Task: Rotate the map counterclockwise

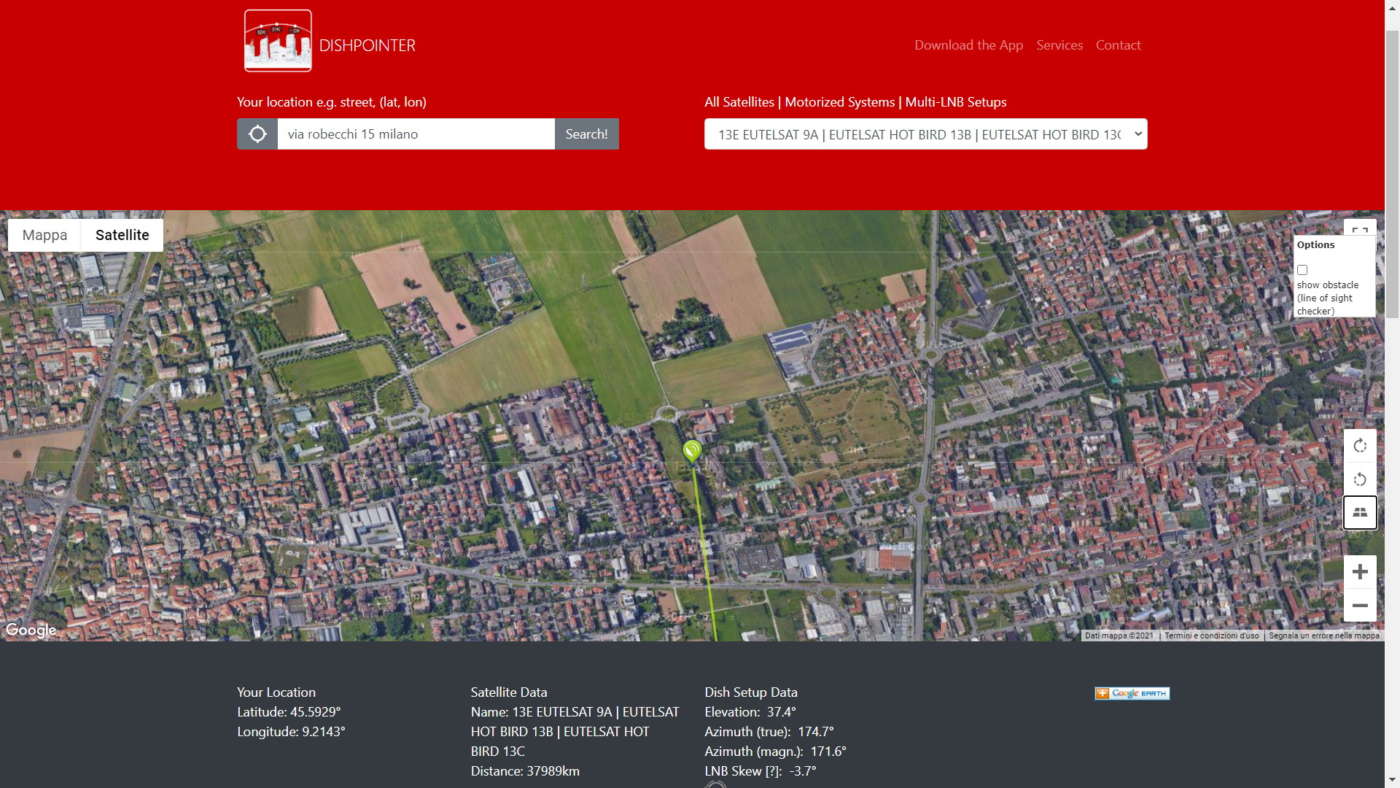Action: coord(1359,479)
